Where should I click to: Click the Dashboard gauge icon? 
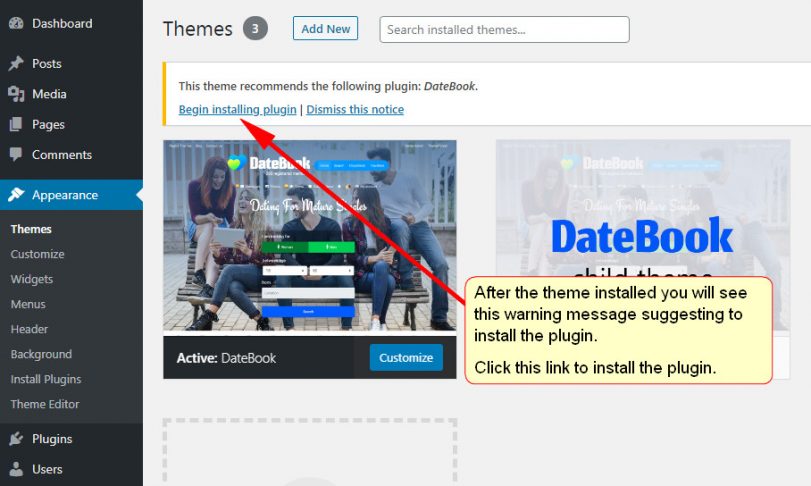pyautogui.click(x=16, y=23)
